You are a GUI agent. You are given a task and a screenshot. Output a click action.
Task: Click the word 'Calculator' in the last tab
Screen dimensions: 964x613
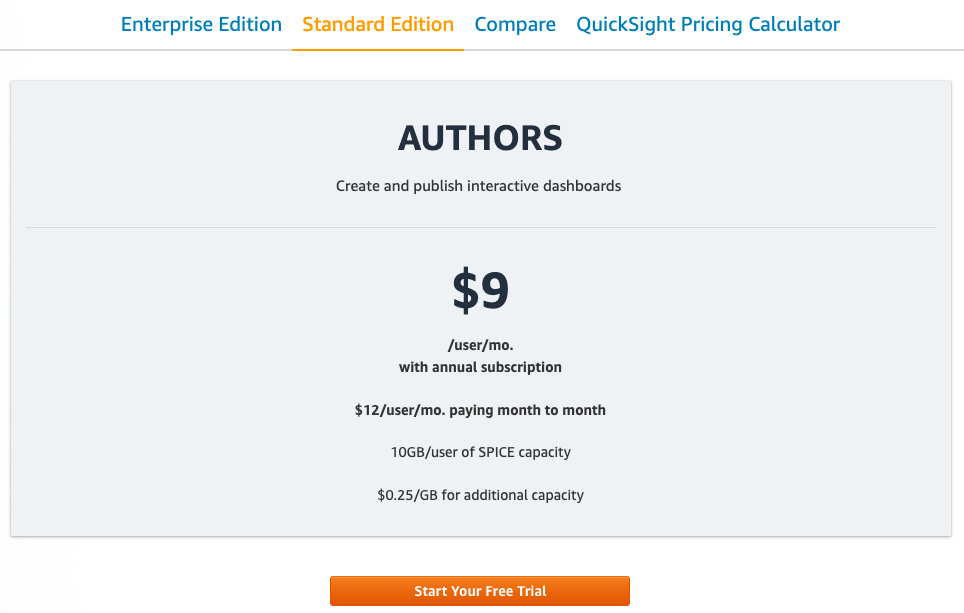pyautogui.click(x=794, y=25)
